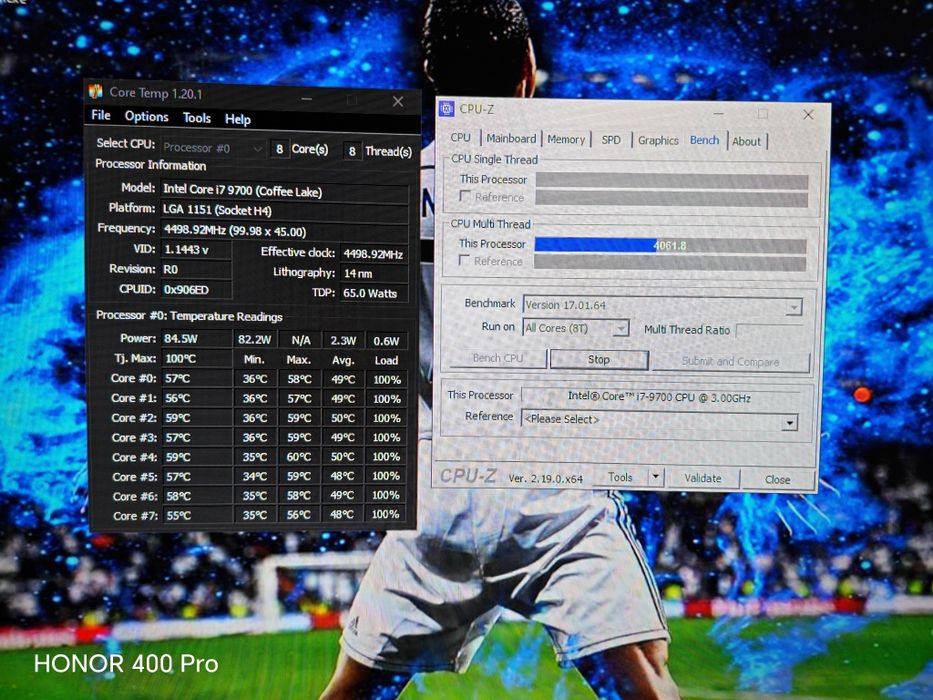The image size is (933, 700).
Task: Click the CPU-Z app icon in title bar
Action: coord(446,108)
